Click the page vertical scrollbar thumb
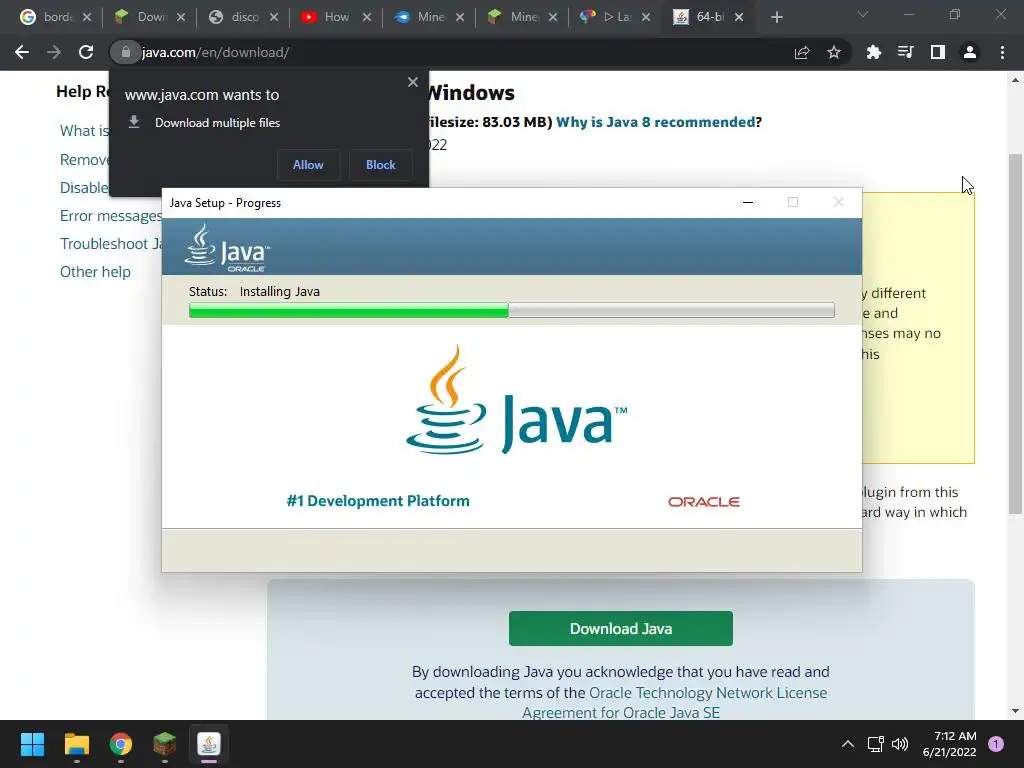The height and width of the screenshot is (768, 1024). [1015, 333]
